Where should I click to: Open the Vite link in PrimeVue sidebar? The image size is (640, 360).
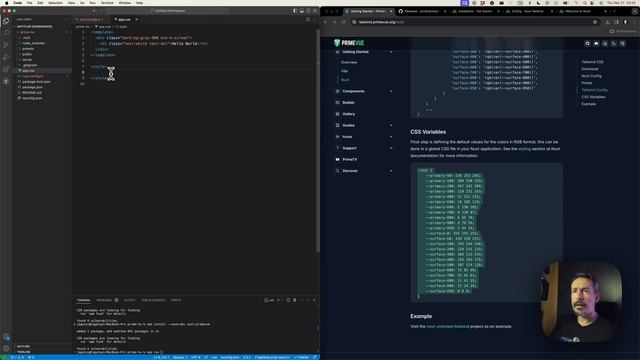pyautogui.click(x=344, y=71)
